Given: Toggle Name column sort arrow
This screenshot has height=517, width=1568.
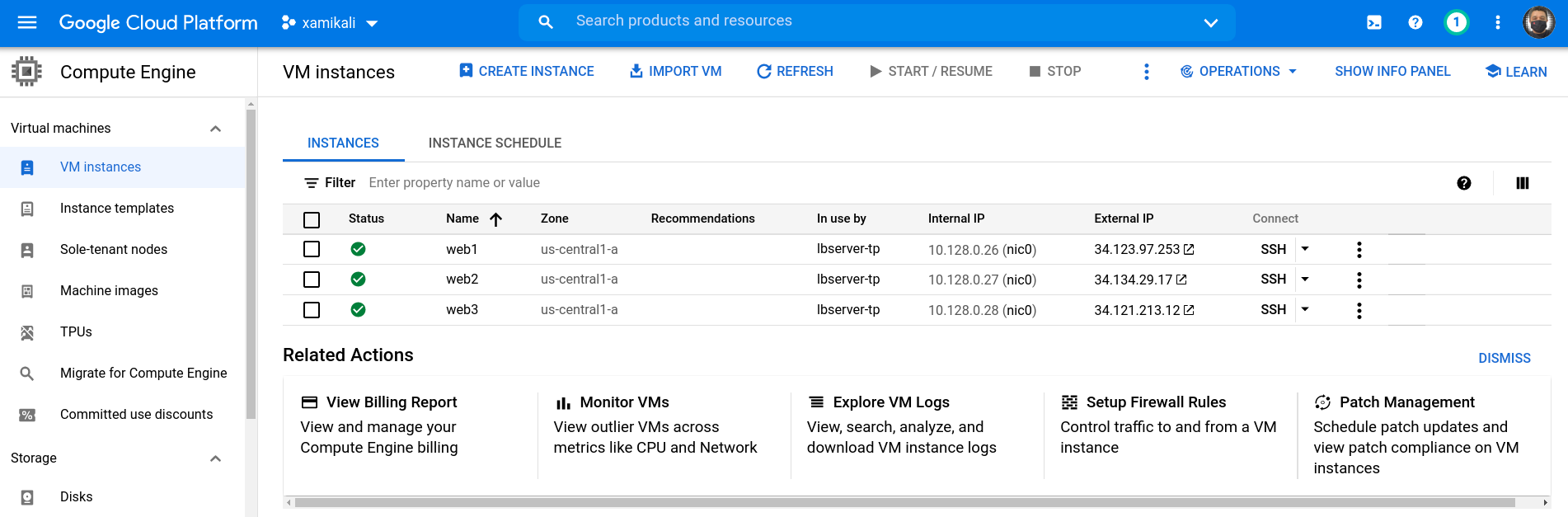Looking at the screenshot, I should [x=495, y=219].
